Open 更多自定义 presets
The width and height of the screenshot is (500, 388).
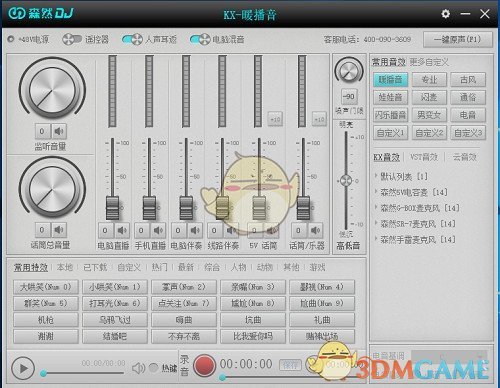[429, 62]
